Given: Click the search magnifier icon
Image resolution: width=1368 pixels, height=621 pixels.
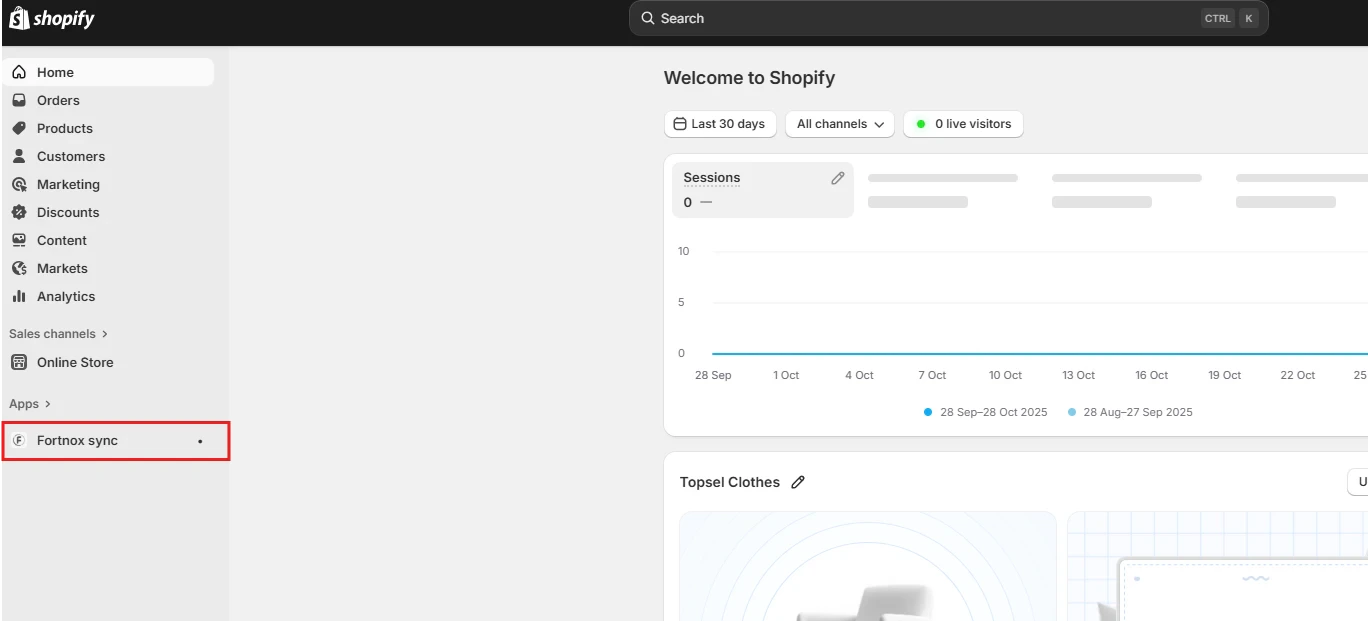Looking at the screenshot, I should point(648,18).
